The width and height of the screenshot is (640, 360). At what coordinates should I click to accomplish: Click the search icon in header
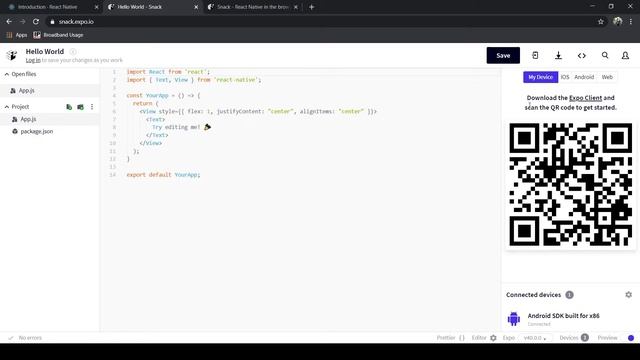point(605,55)
